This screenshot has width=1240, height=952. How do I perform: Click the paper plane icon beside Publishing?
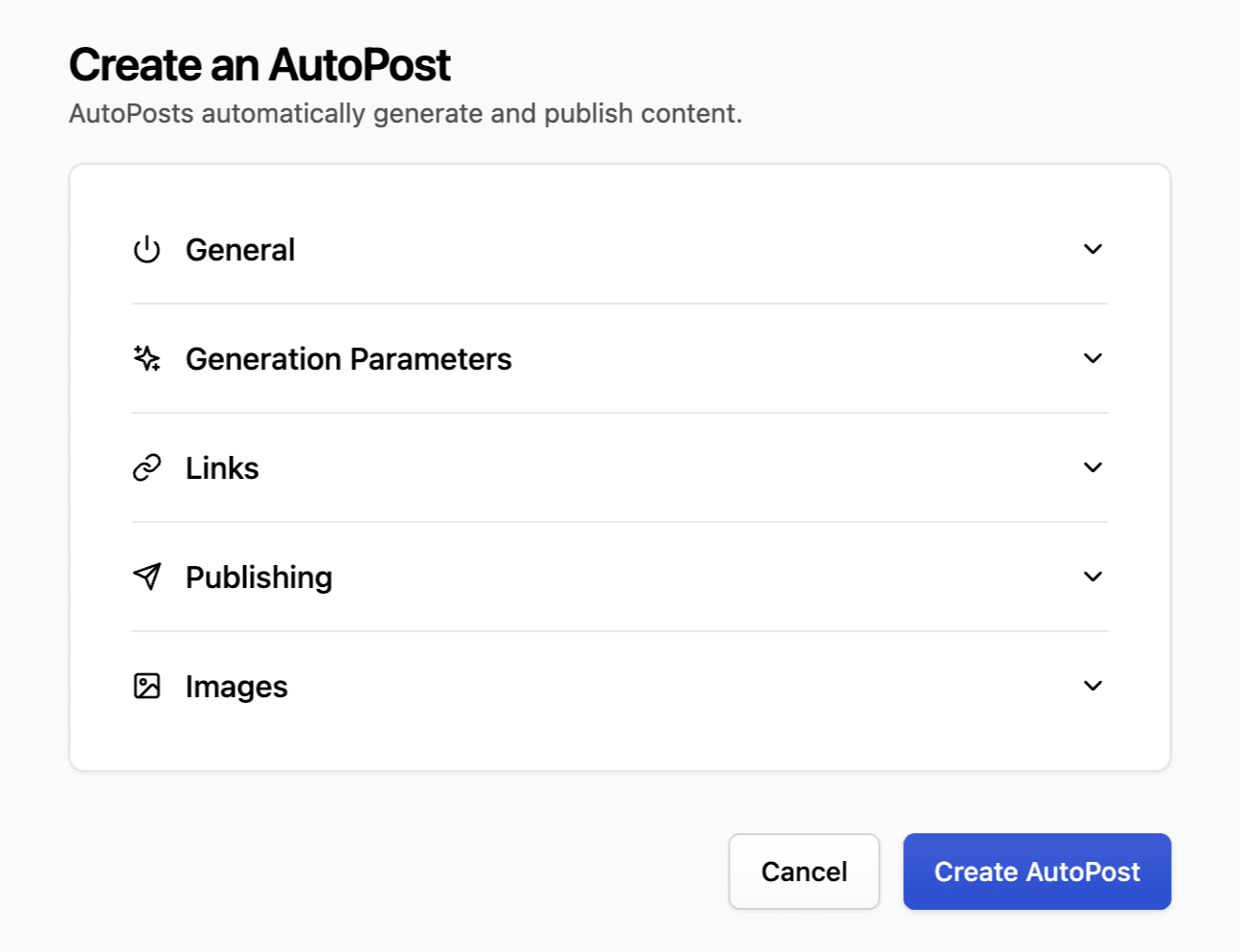point(146,577)
